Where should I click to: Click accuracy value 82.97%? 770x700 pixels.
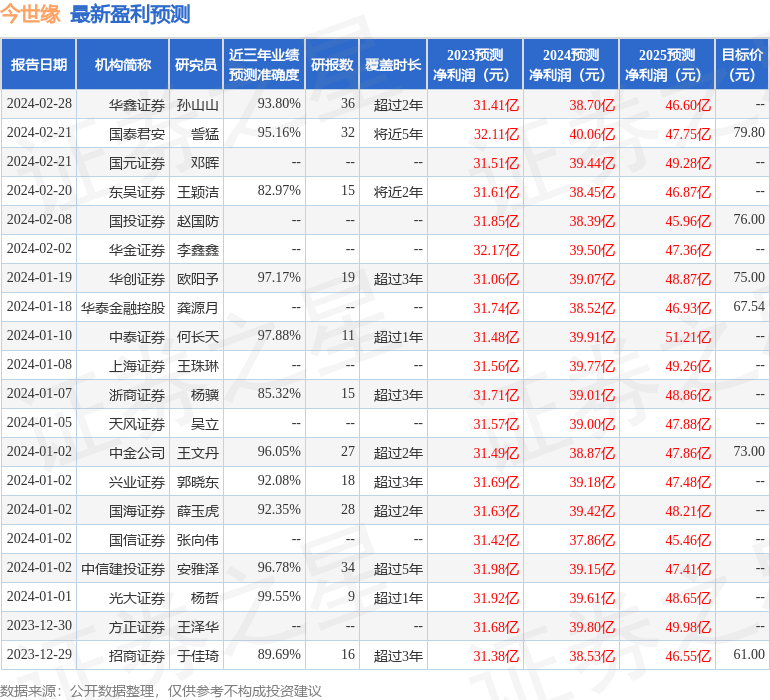click(279, 191)
